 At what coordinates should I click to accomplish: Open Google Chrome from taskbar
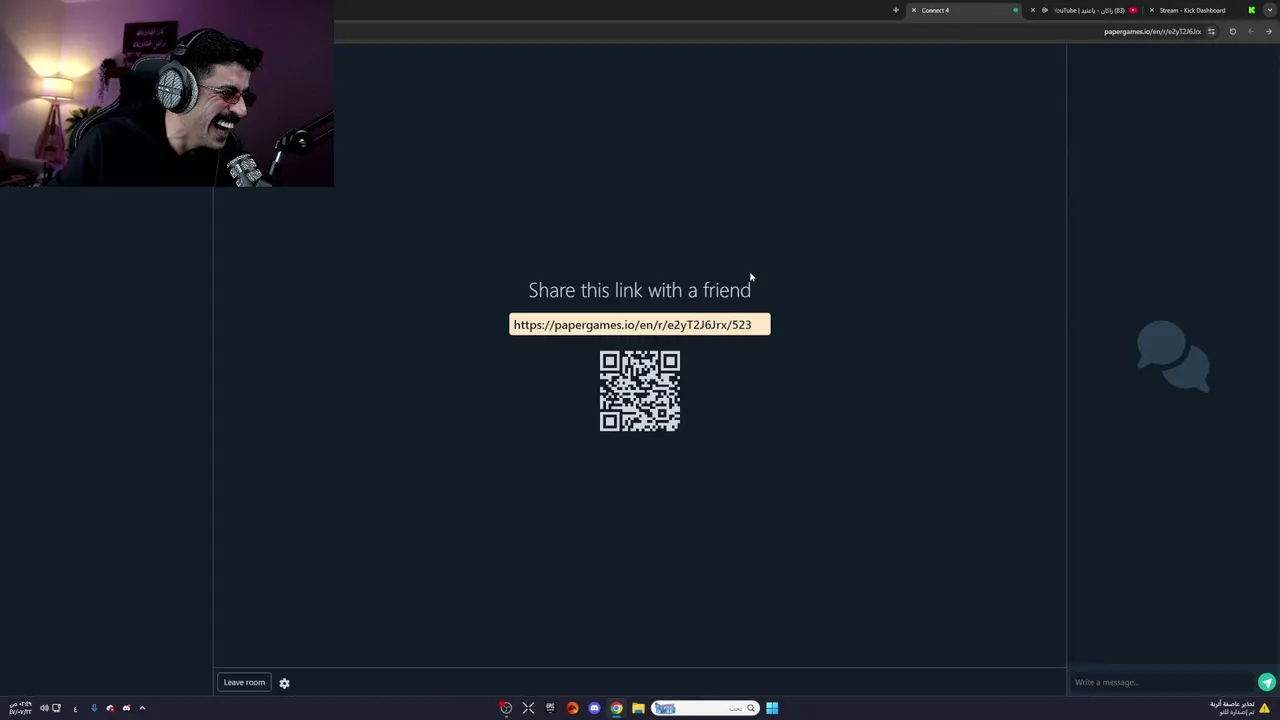coord(616,708)
